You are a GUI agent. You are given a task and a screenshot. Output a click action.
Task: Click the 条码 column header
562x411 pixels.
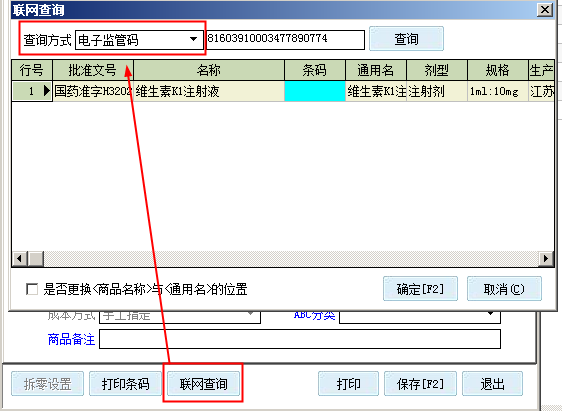315,70
